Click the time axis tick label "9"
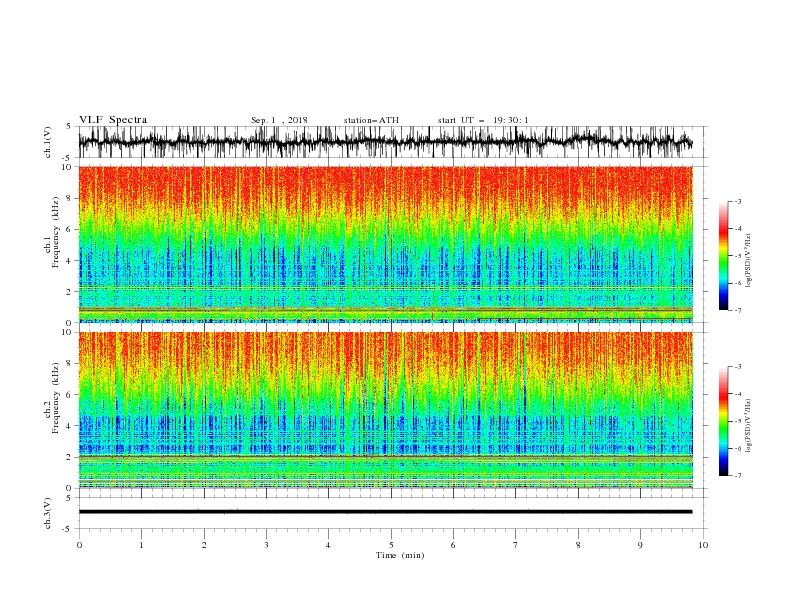Screen dimensions: 792x612 click(x=640, y=545)
